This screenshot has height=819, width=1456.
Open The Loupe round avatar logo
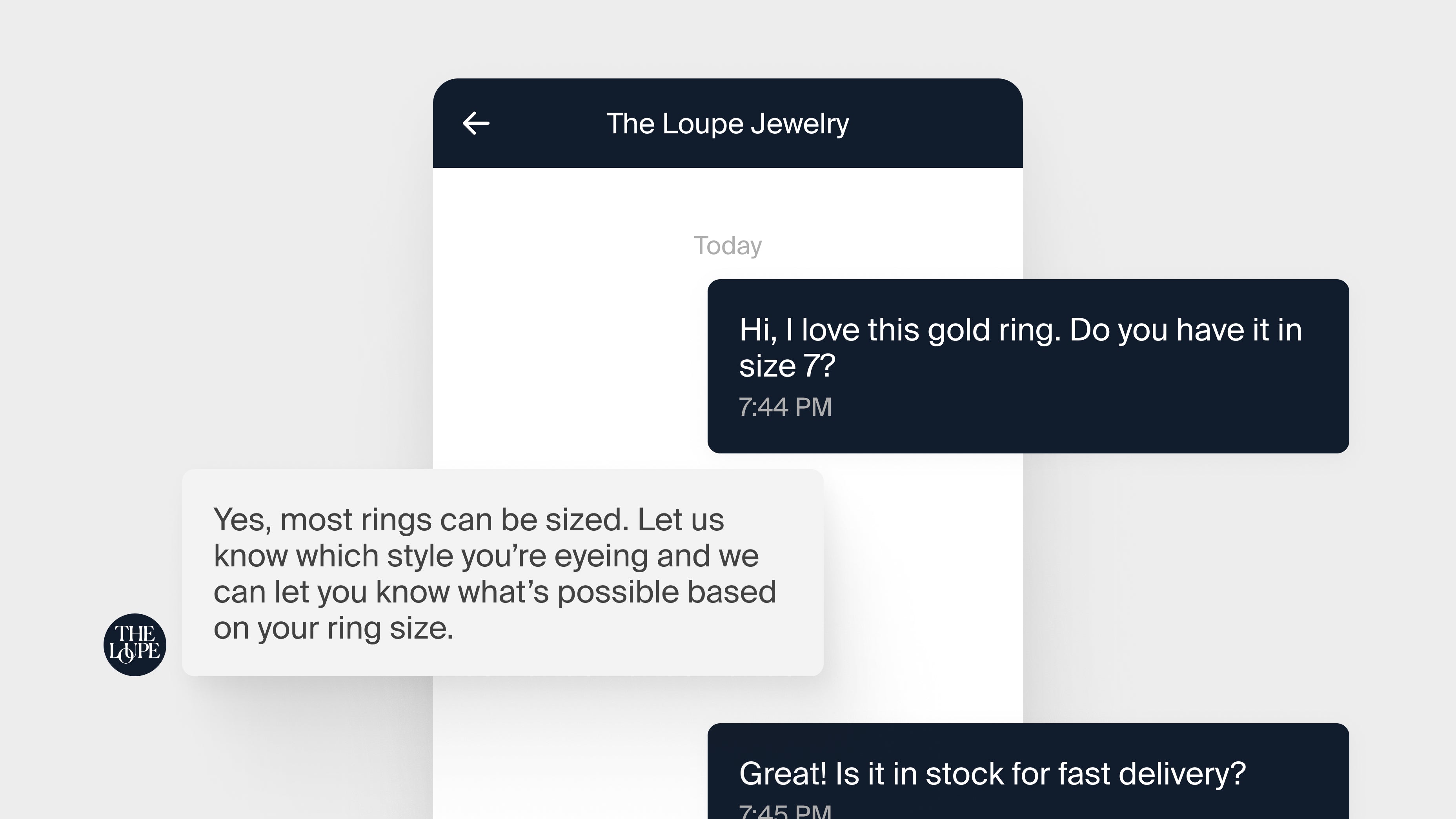click(135, 644)
